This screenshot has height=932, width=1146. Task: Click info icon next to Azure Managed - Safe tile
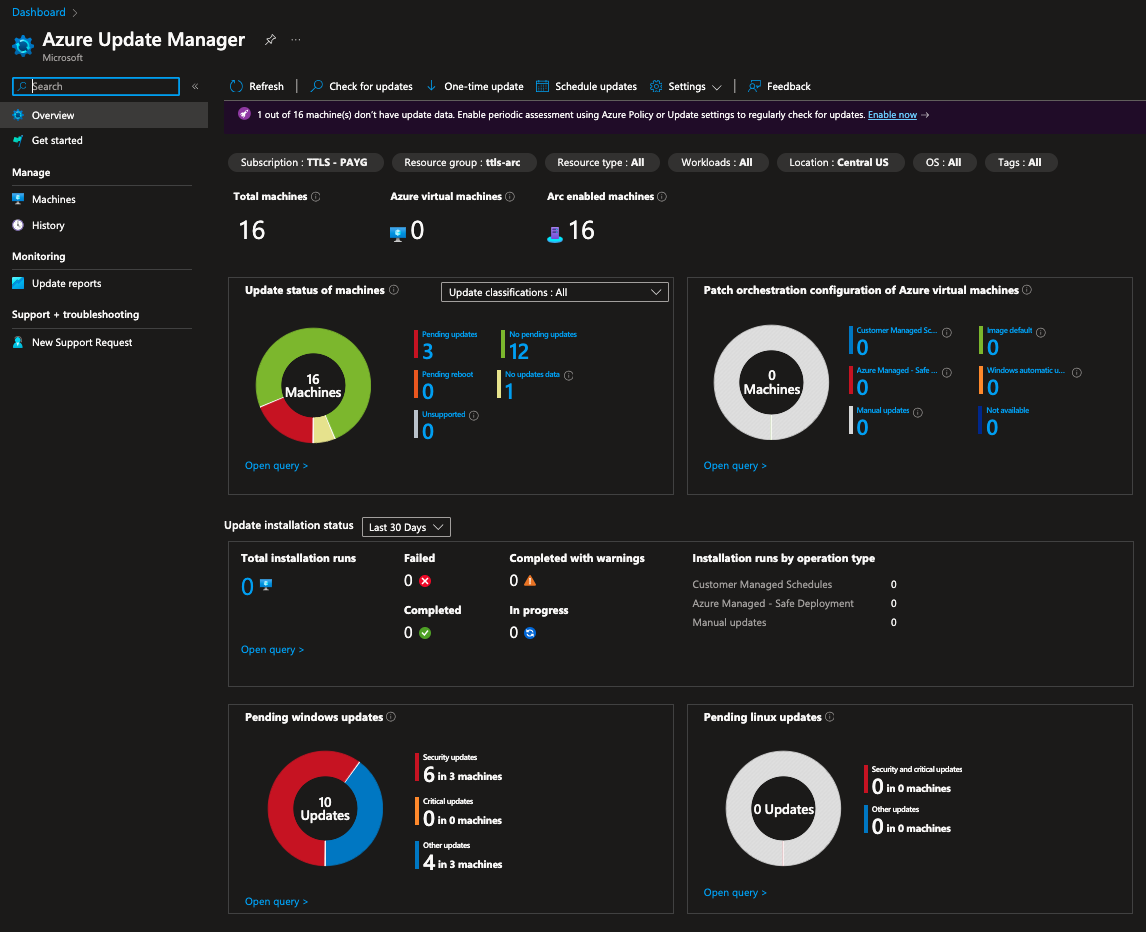(x=946, y=373)
